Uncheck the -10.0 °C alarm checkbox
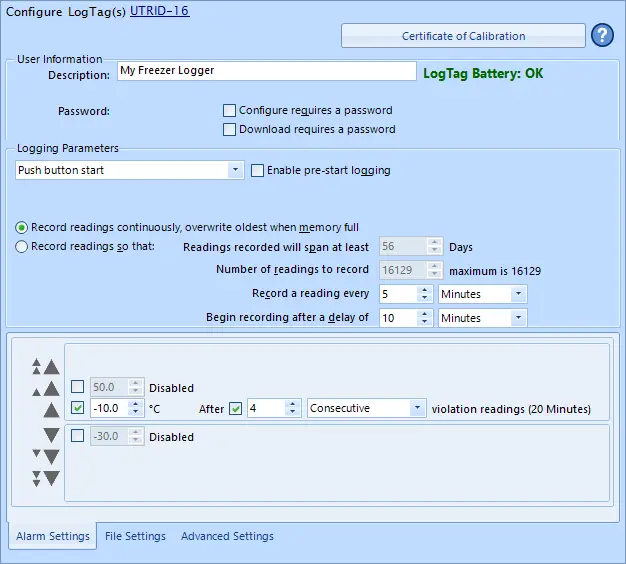 78,408
